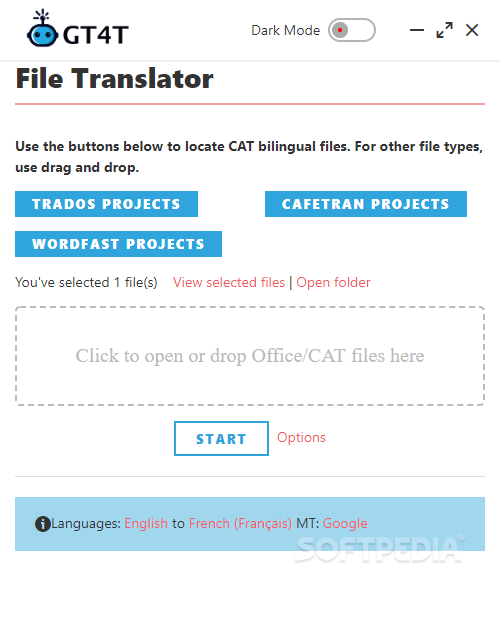Click the CAFETRAN PROJECTS button
The height and width of the screenshot is (622, 500).
pyautogui.click(x=365, y=204)
